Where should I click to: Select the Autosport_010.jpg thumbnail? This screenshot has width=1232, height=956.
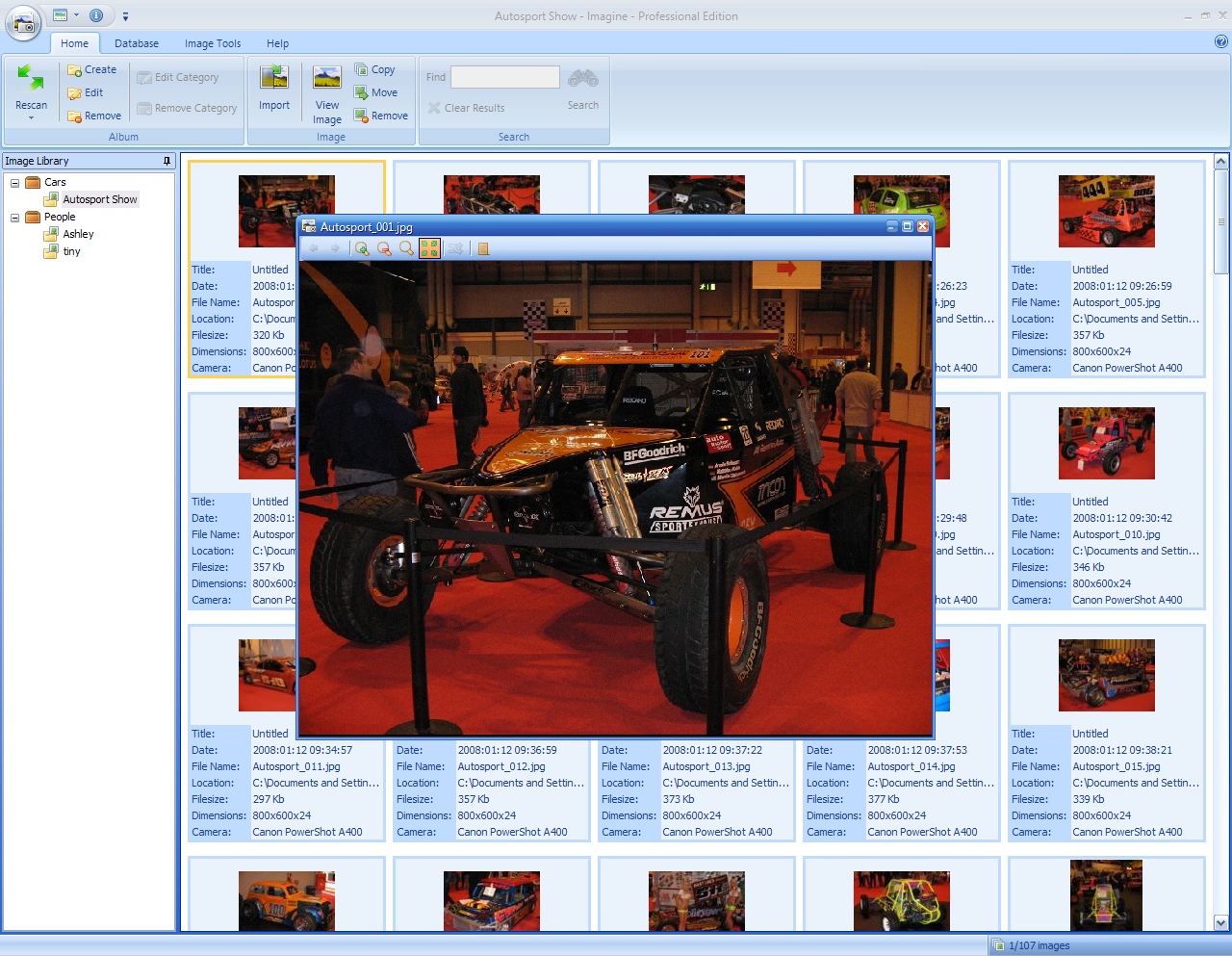click(1106, 444)
